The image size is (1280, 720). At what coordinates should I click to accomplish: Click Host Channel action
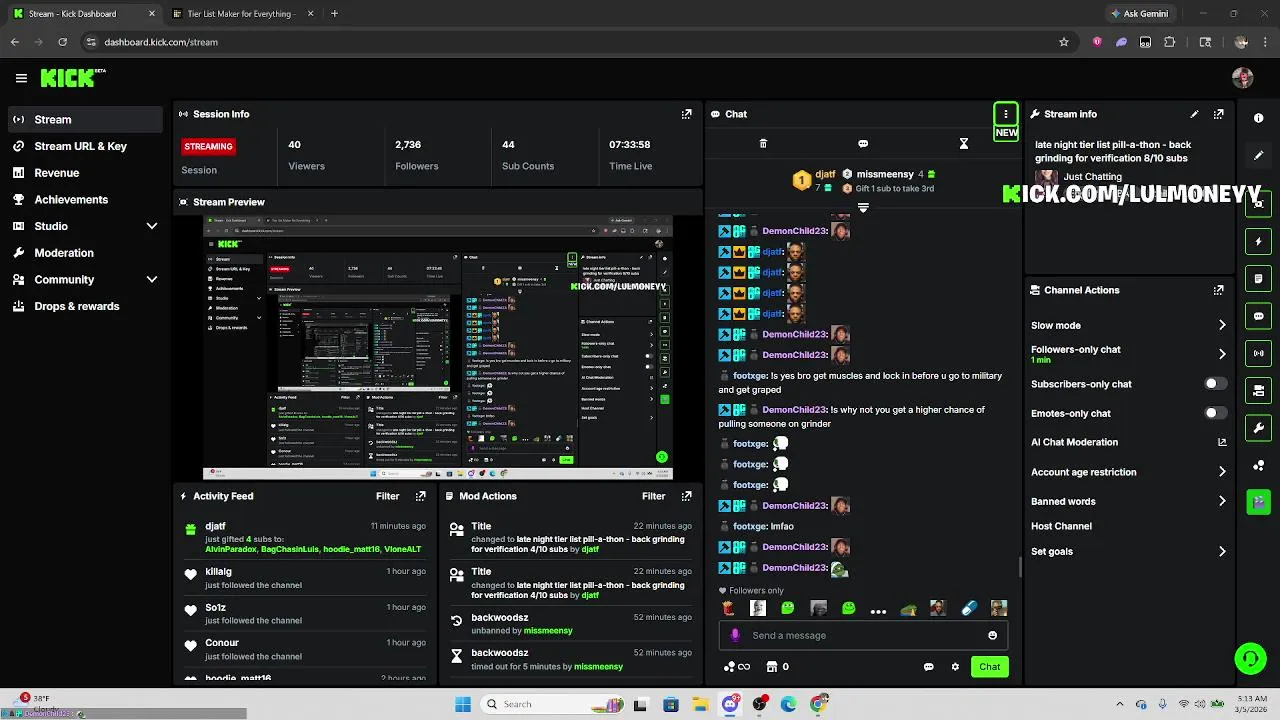pos(1061,526)
